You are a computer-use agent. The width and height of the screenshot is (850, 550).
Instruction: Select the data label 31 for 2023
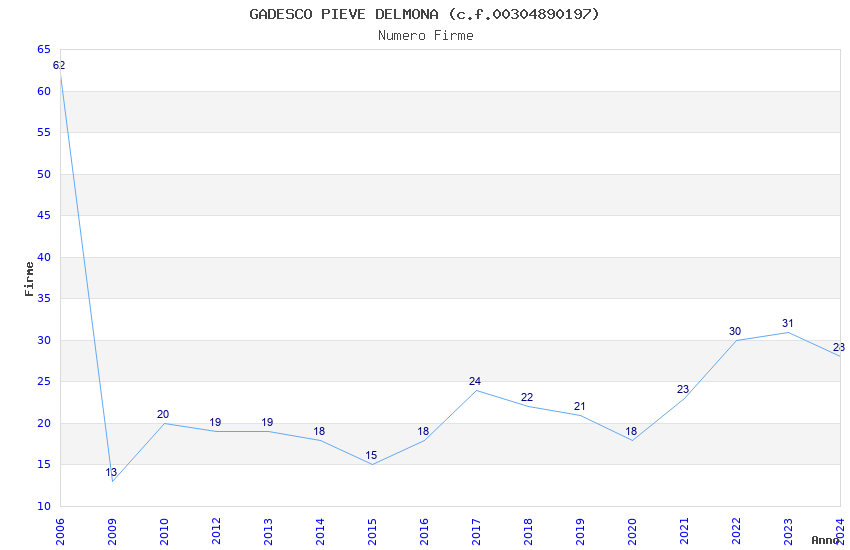point(788,323)
